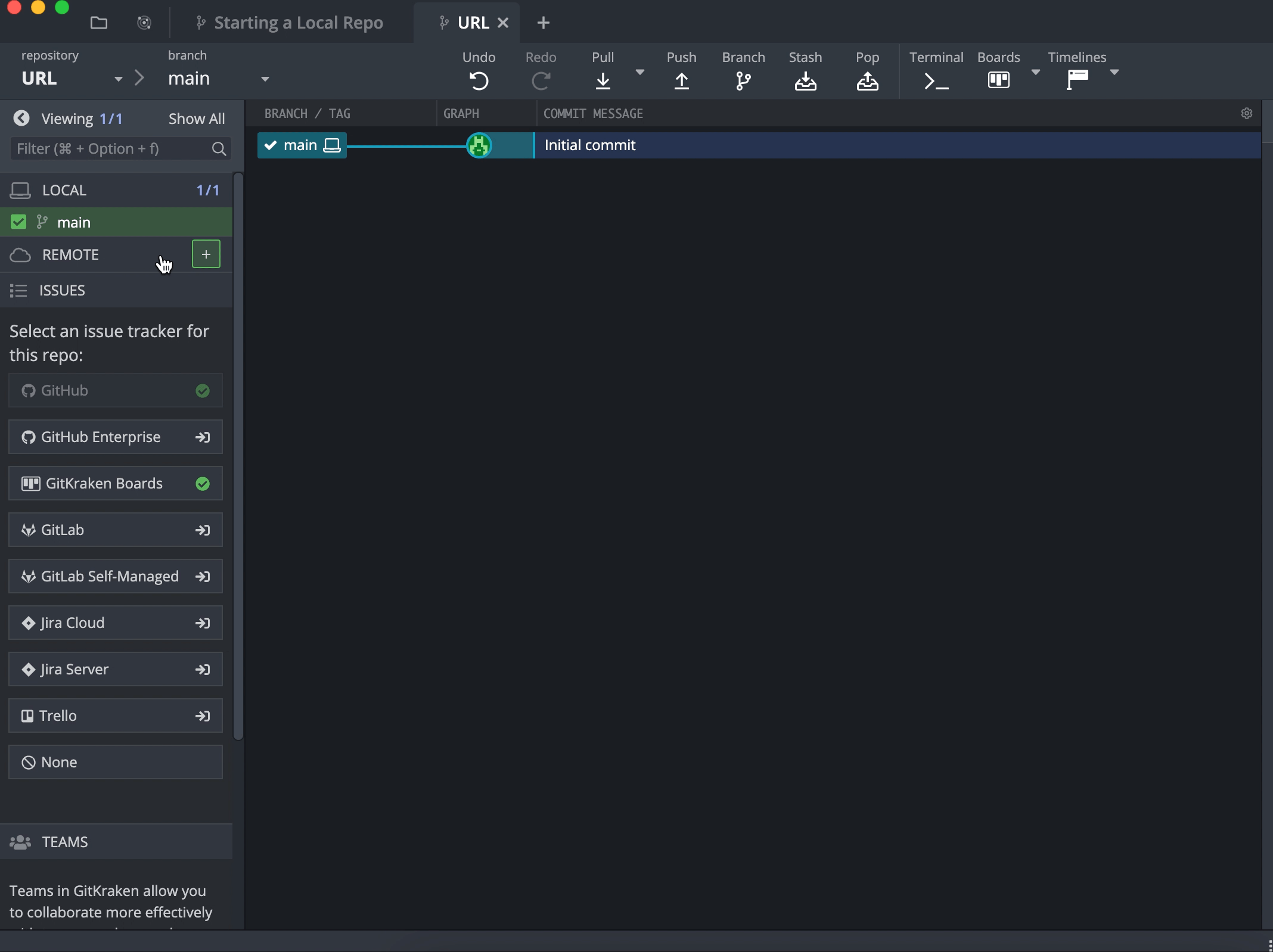Click the Redo toolbar icon
Viewport: 1273px width, 952px height.
(x=541, y=80)
